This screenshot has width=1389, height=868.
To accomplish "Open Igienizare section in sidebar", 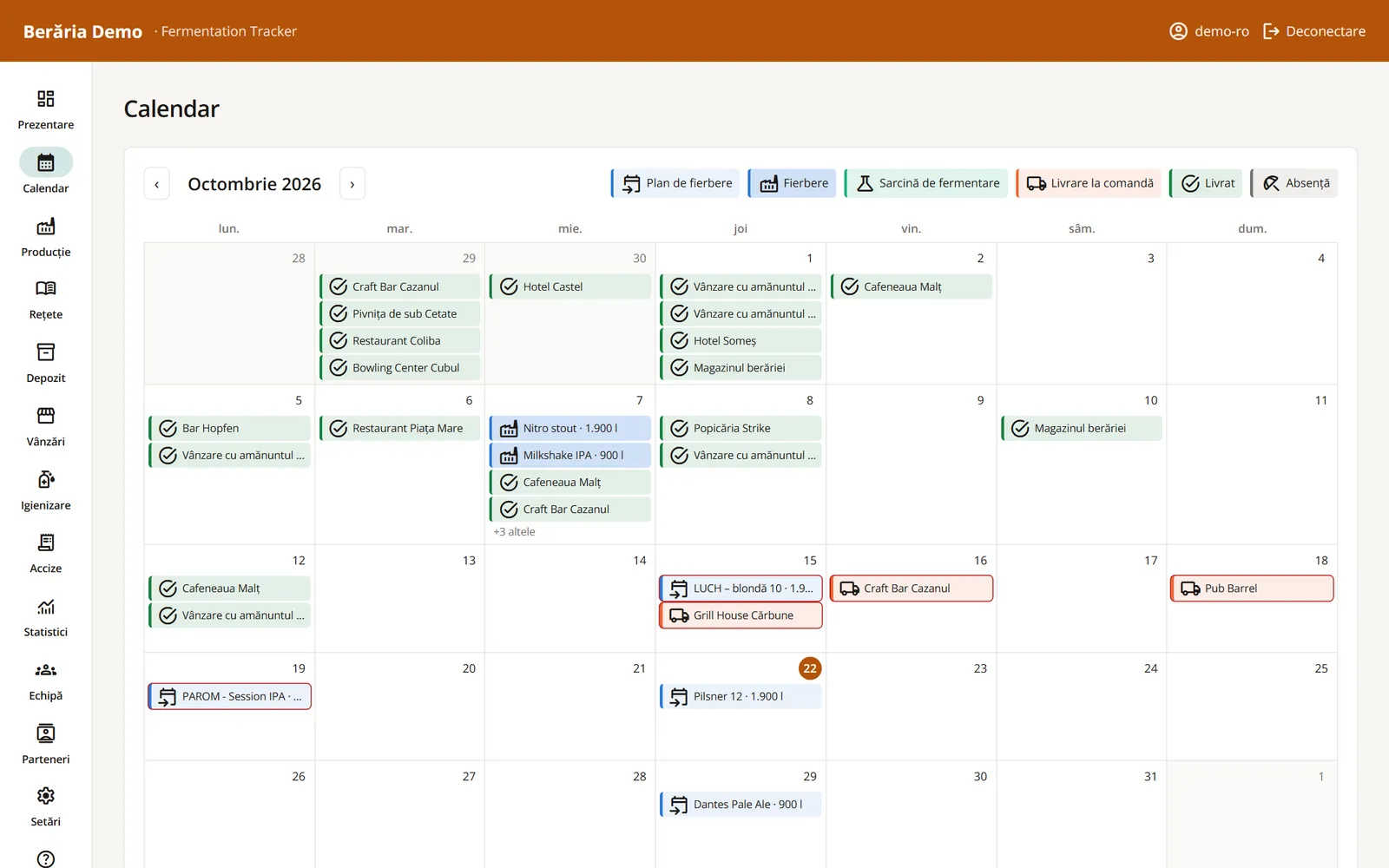I will tap(45, 491).
